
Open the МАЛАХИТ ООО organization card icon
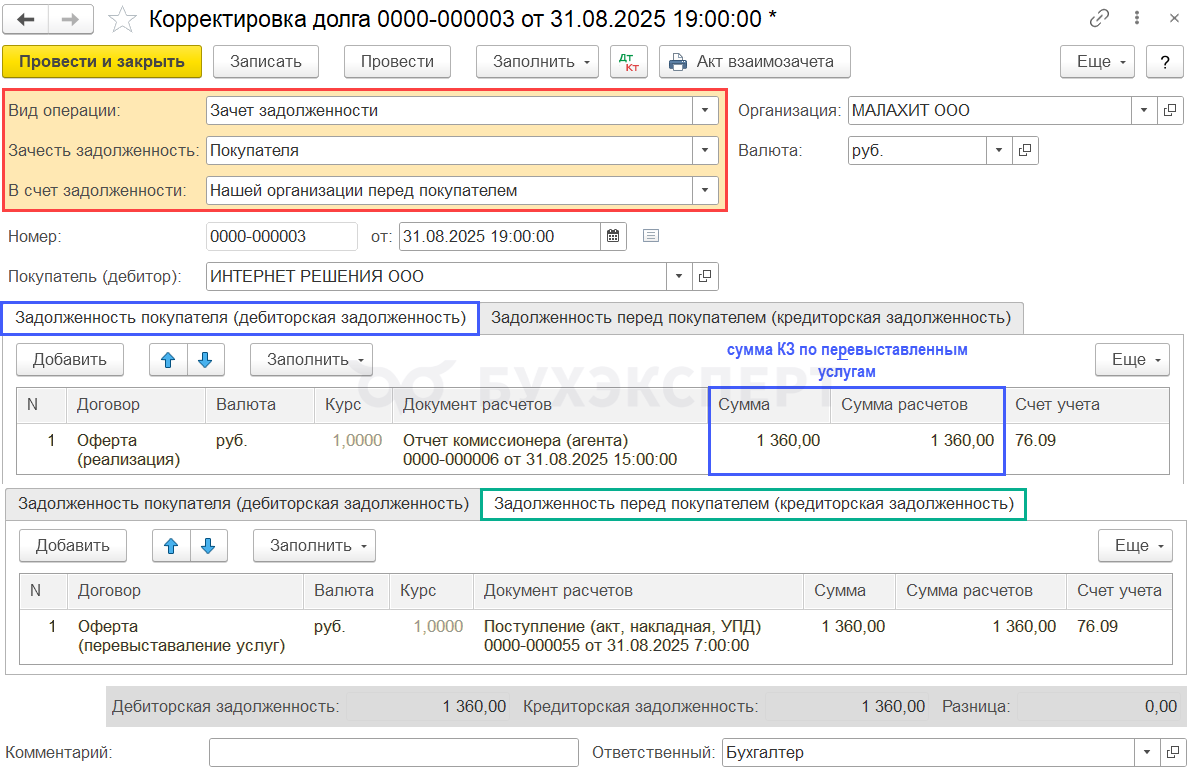pyautogui.click(x=1170, y=111)
